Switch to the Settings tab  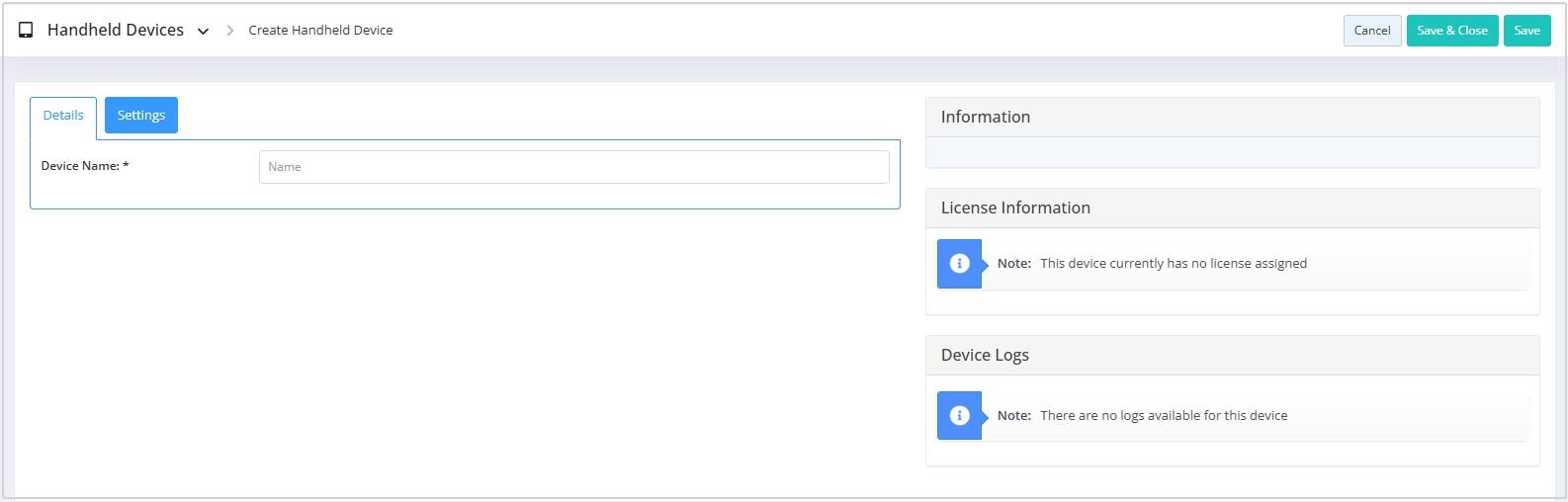point(141,116)
